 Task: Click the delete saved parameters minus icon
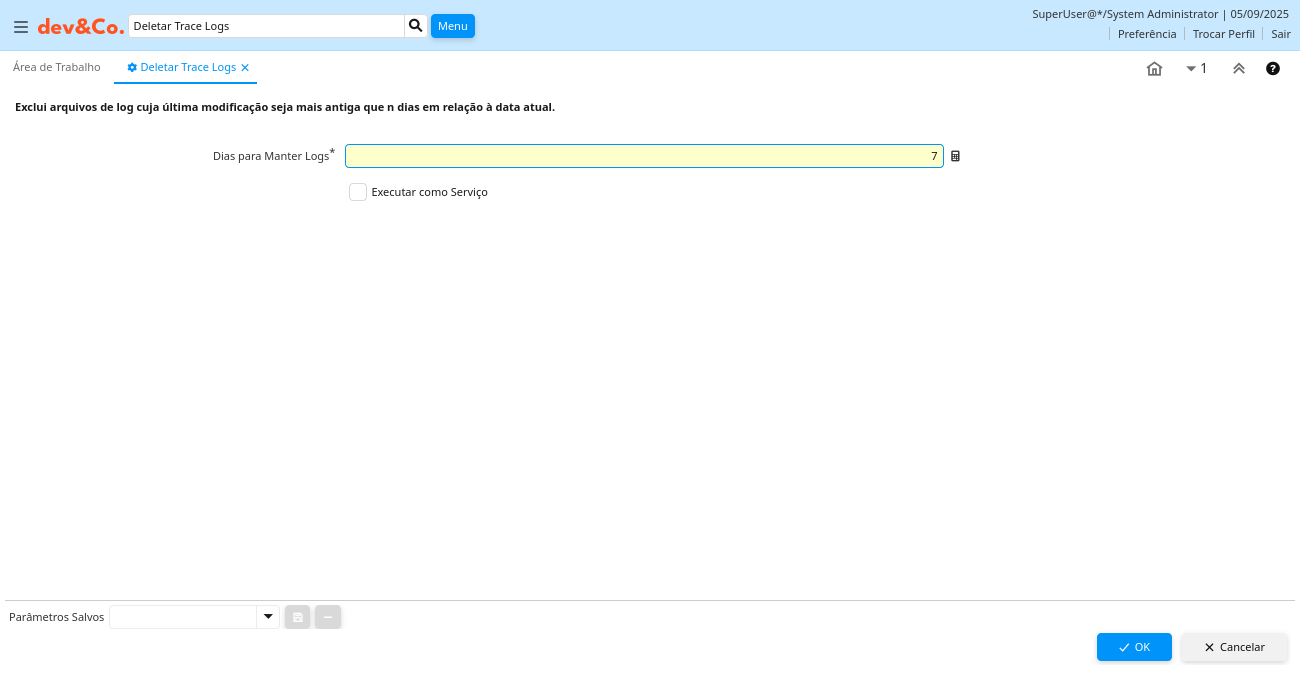click(x=328, y=618)
